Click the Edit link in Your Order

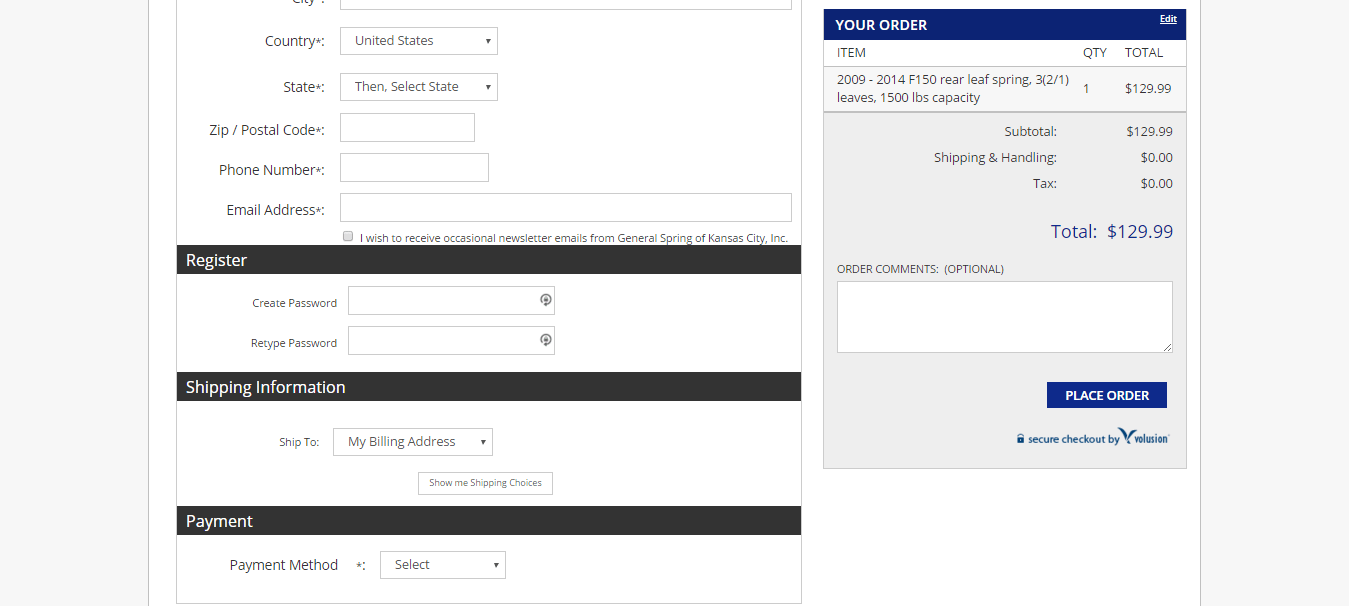point(1168,19)
